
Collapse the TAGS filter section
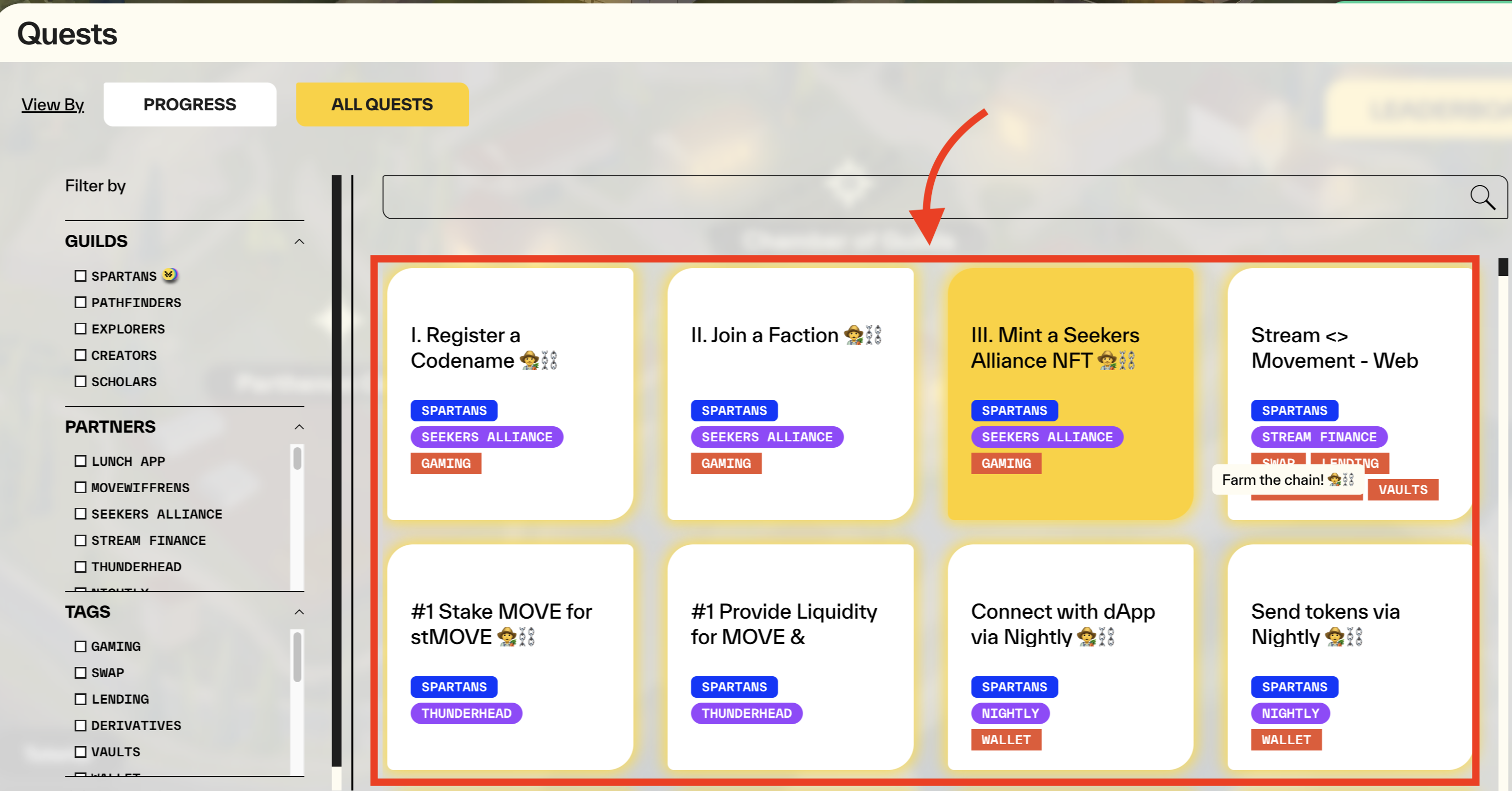[x=299, y=612]
